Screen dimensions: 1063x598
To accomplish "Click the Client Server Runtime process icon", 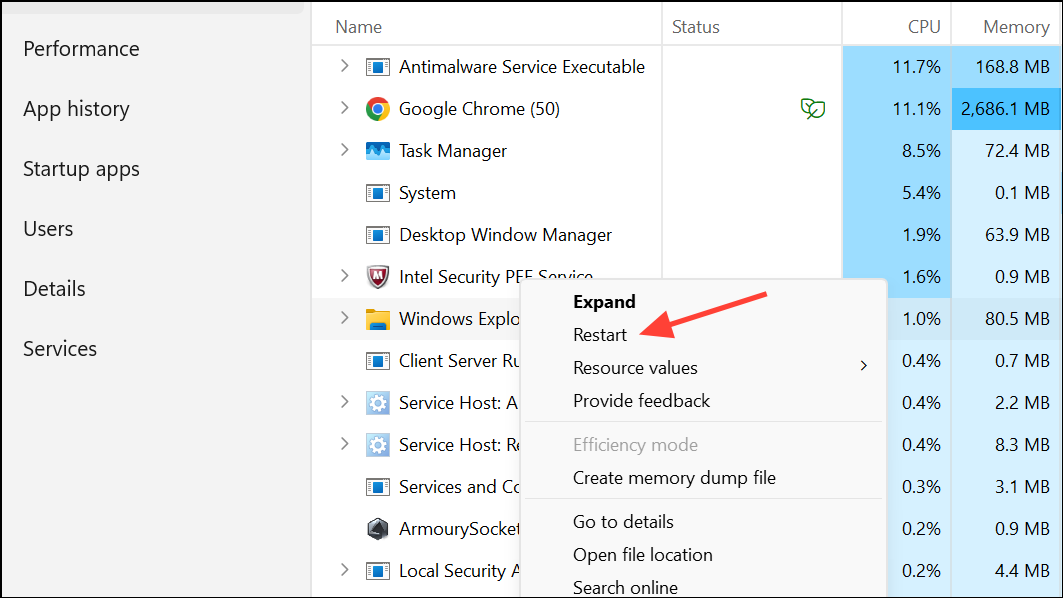I will pos(378,361).
